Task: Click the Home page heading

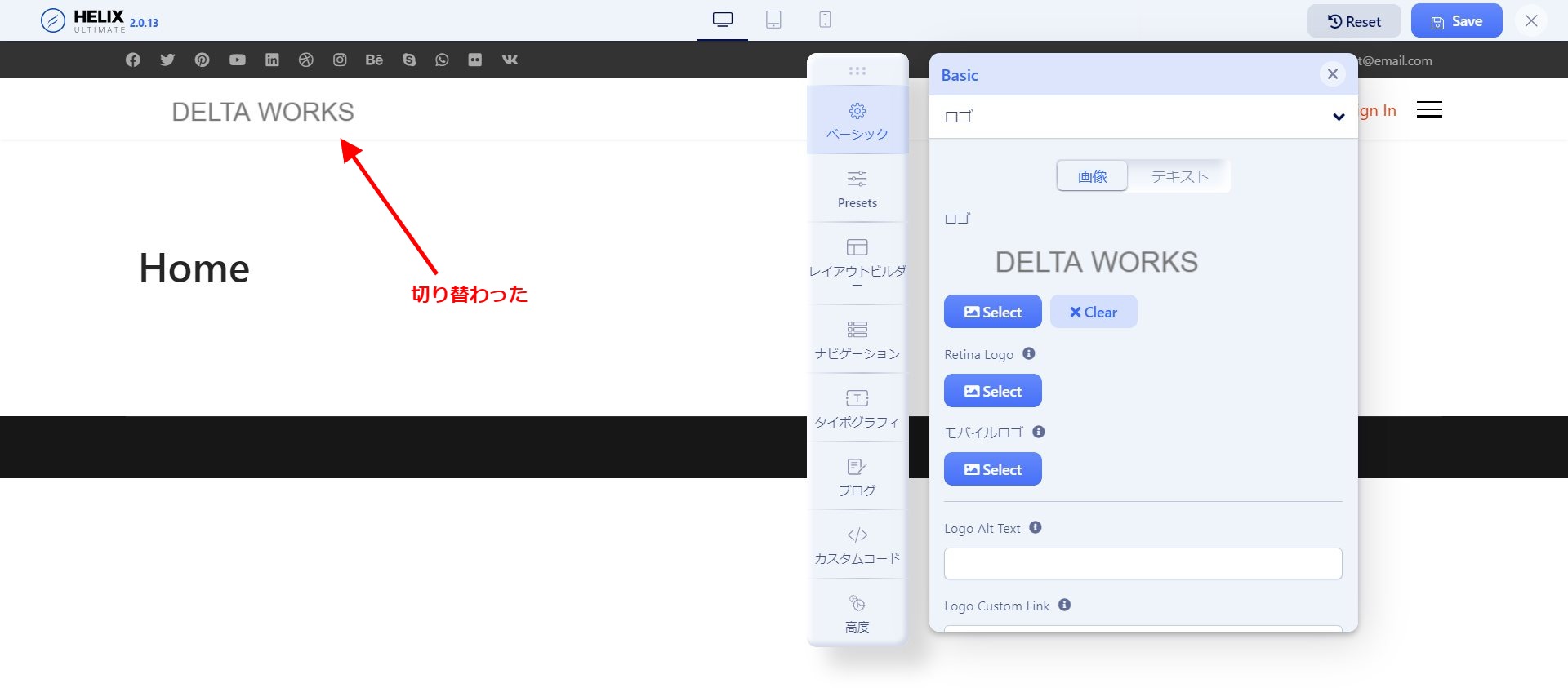Action: pos(194,269)
